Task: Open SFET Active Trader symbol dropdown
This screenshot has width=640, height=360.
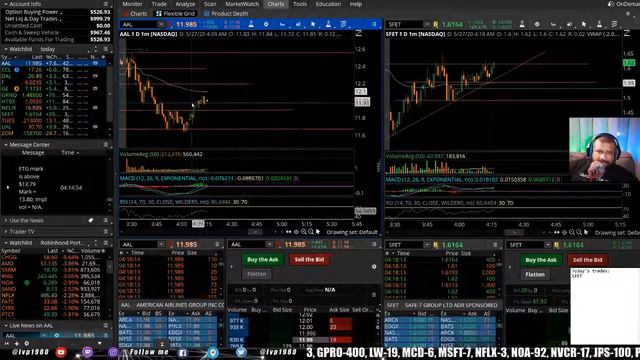Action: pos(547,245)
